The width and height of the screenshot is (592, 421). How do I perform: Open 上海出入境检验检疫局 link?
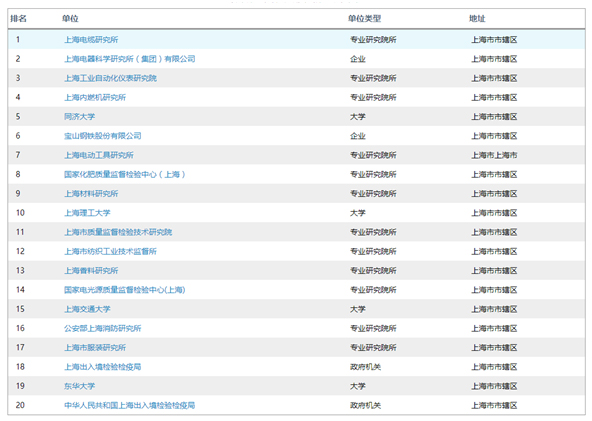(103, 367)
